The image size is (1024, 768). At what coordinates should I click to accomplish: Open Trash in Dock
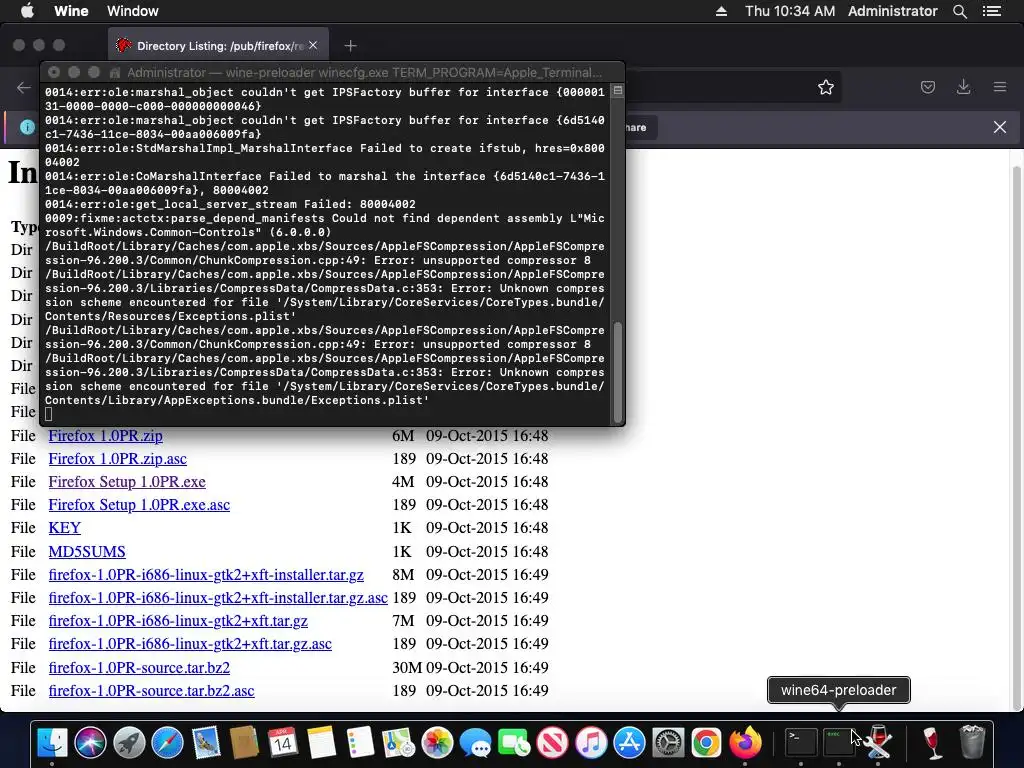click(972, 743)
